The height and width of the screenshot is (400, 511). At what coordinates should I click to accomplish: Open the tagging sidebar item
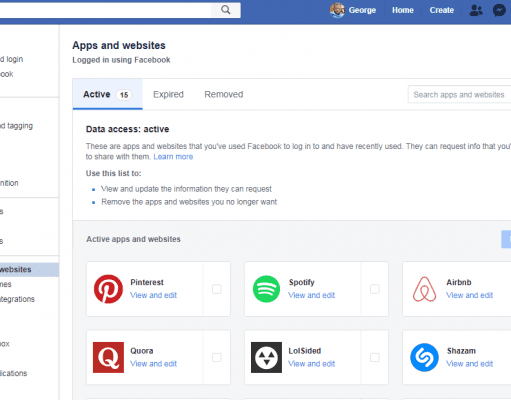pos(17,126)
